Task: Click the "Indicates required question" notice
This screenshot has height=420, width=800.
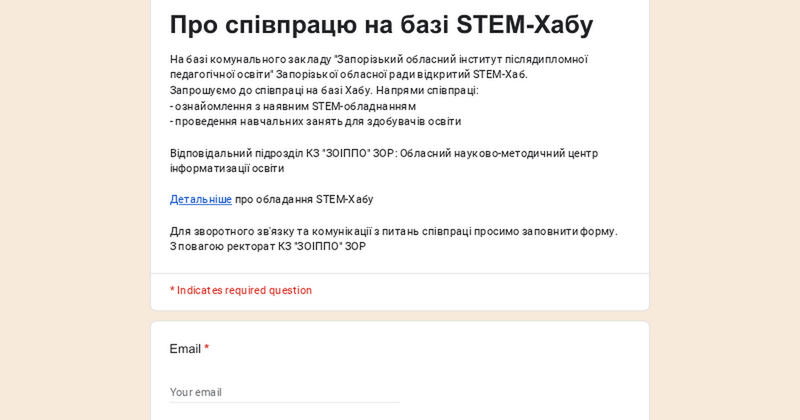Action: coord(245,290)
